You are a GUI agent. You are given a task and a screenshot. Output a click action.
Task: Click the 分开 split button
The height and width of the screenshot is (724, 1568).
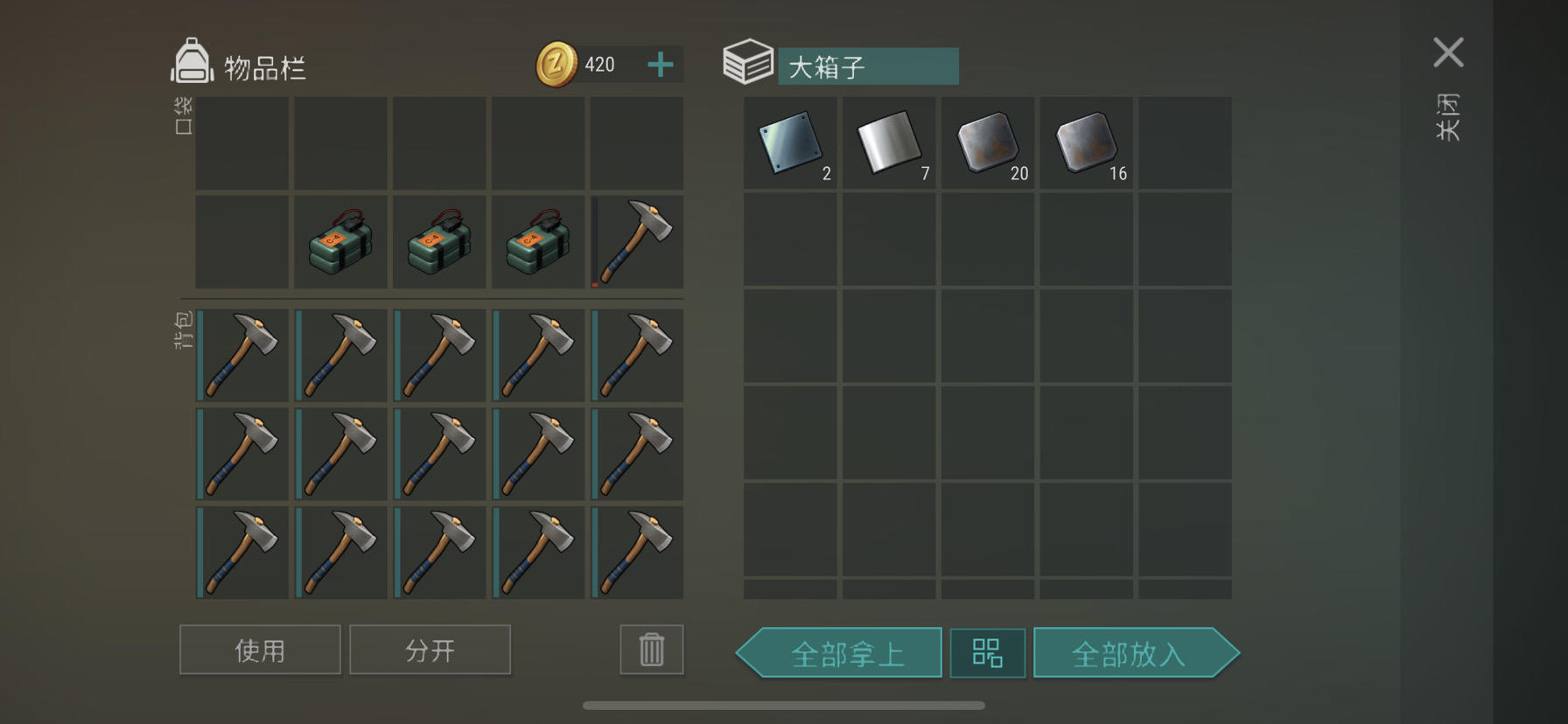point(430,650)
